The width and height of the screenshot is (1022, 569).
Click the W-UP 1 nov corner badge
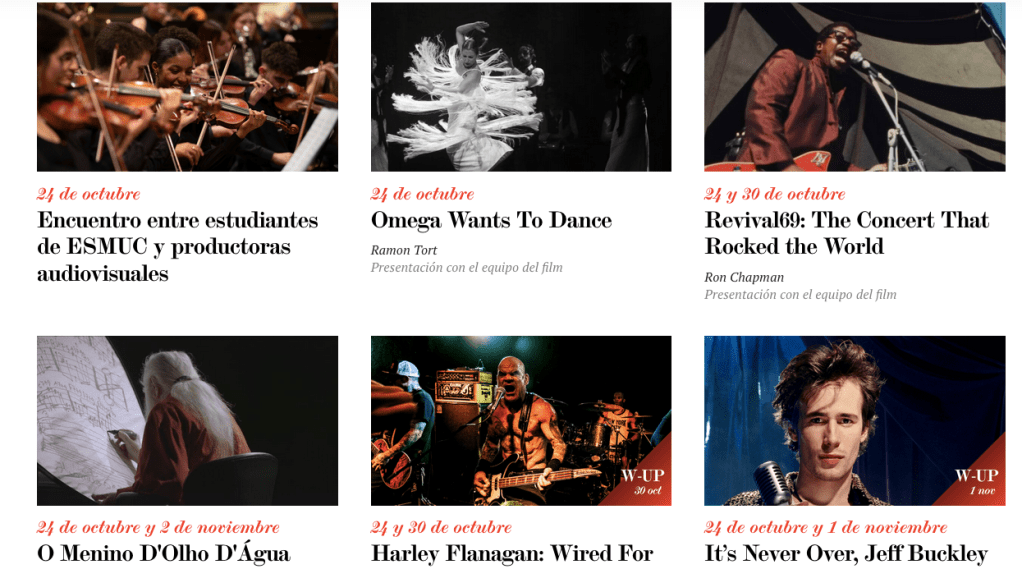pyautogui.click(x=977, y=481)
